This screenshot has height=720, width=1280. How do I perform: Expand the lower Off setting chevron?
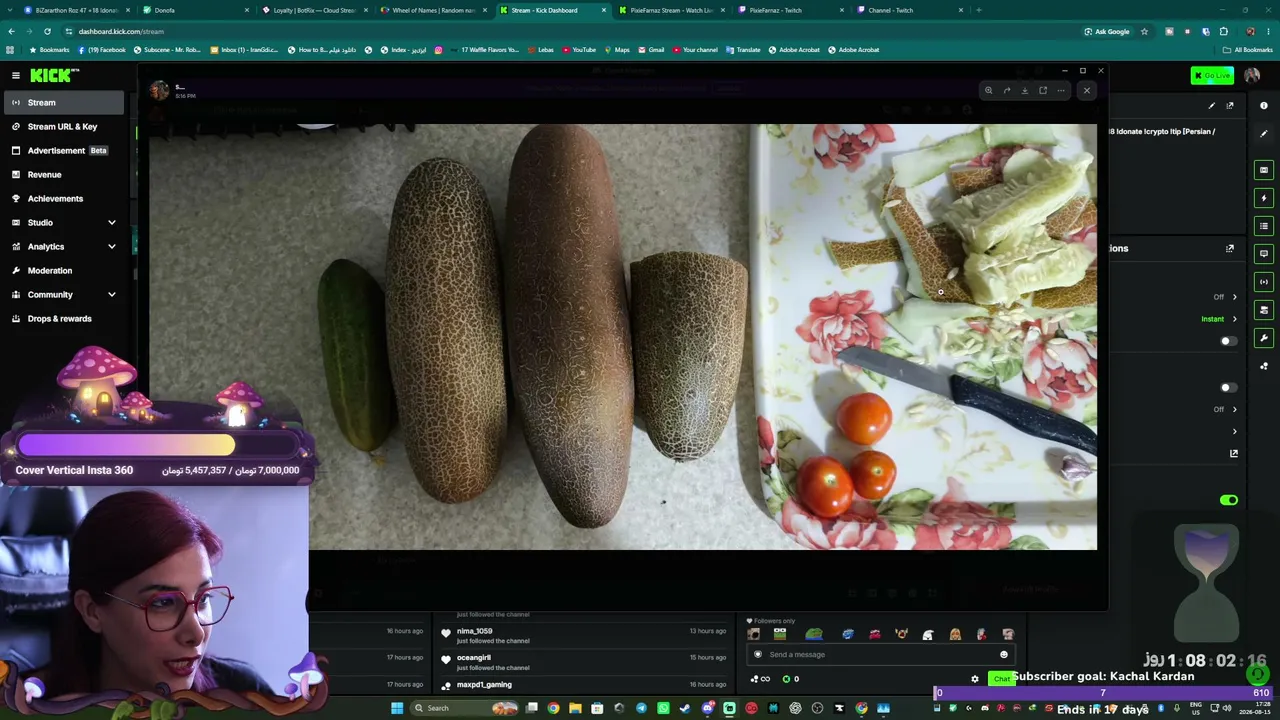pos(1234,409)
